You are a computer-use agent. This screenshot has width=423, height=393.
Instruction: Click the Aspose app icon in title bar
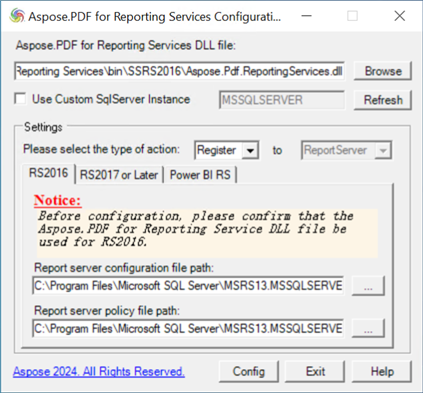17,16
